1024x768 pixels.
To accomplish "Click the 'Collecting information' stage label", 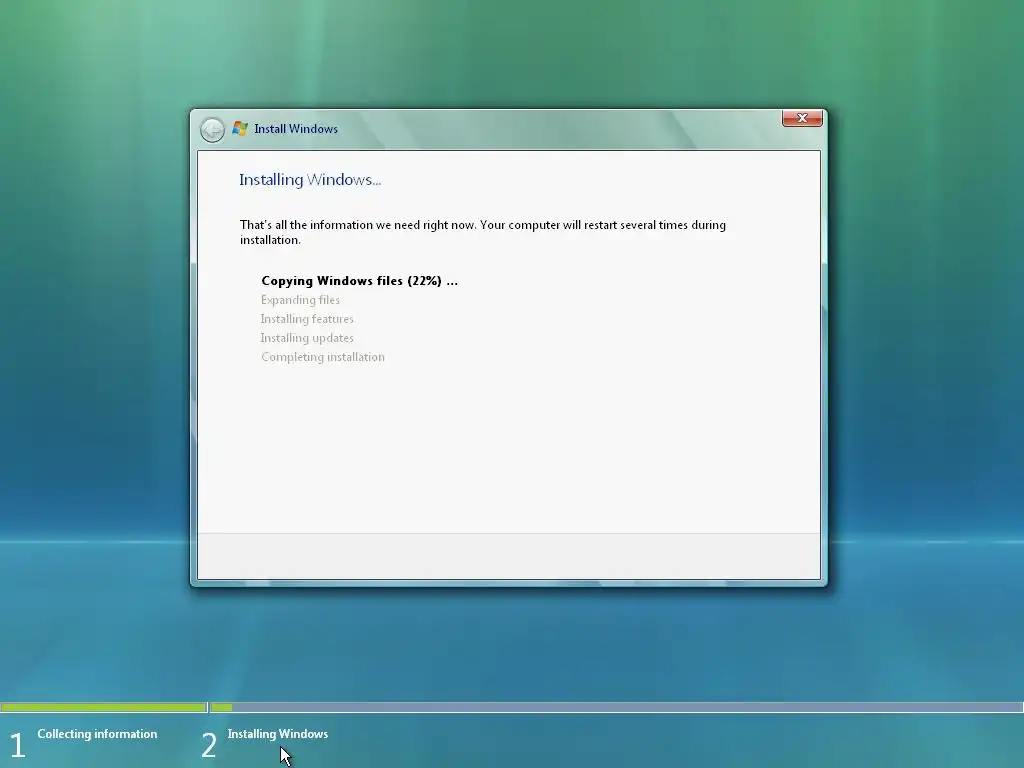I will click(x=97, y=734).
